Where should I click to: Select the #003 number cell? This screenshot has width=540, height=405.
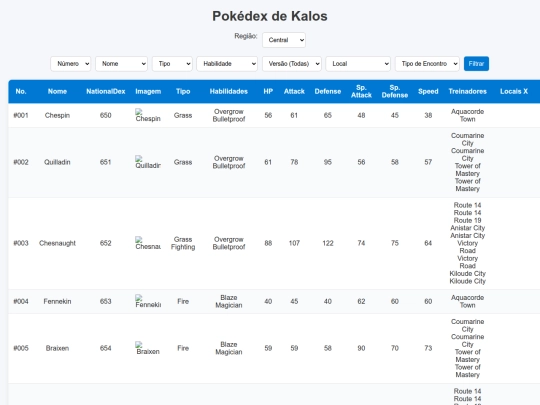[21, 243]
